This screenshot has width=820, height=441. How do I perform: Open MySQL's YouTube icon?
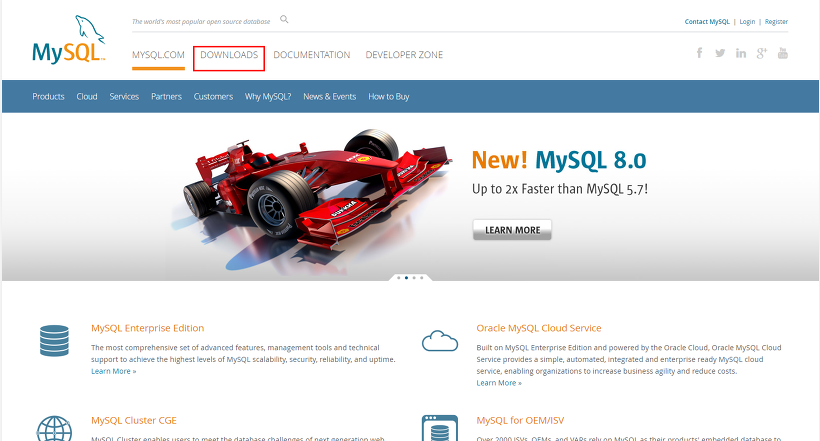pyautogui.click(x=782, y=53)
